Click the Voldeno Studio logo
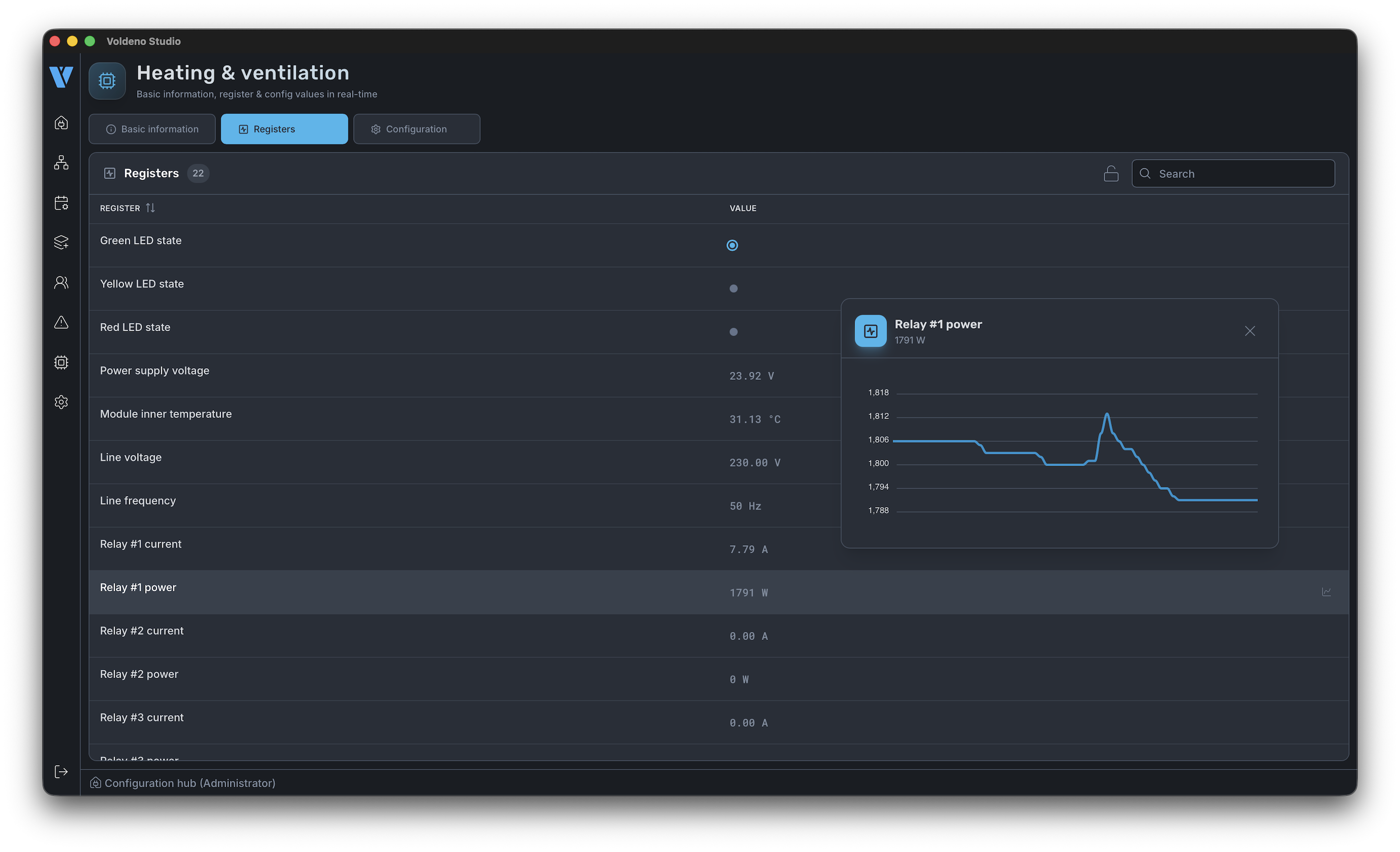The image size is (1400, 852). [x=60, y=77]
